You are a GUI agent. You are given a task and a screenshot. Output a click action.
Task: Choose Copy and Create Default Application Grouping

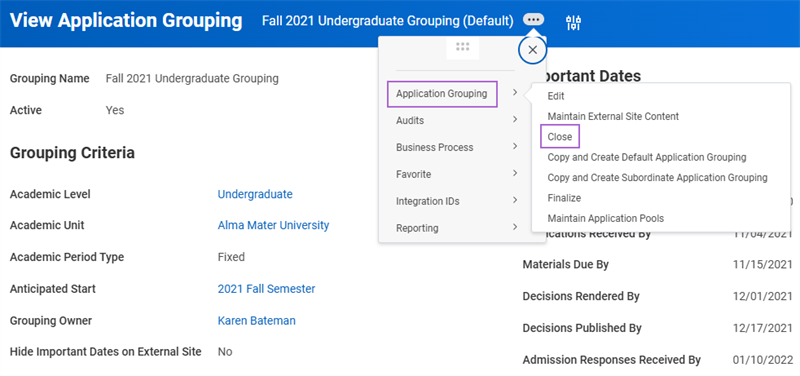647,157
